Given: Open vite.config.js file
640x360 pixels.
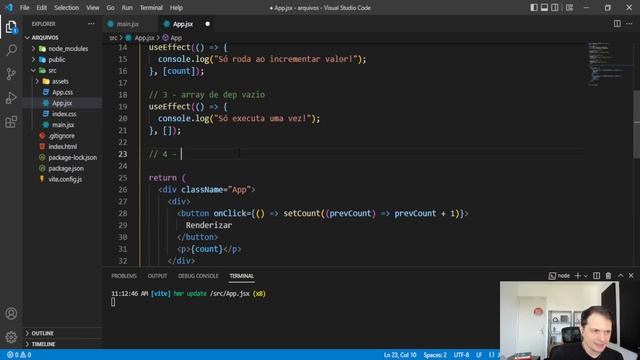Looking at the screenshot, I should click(x=65, y=179).
